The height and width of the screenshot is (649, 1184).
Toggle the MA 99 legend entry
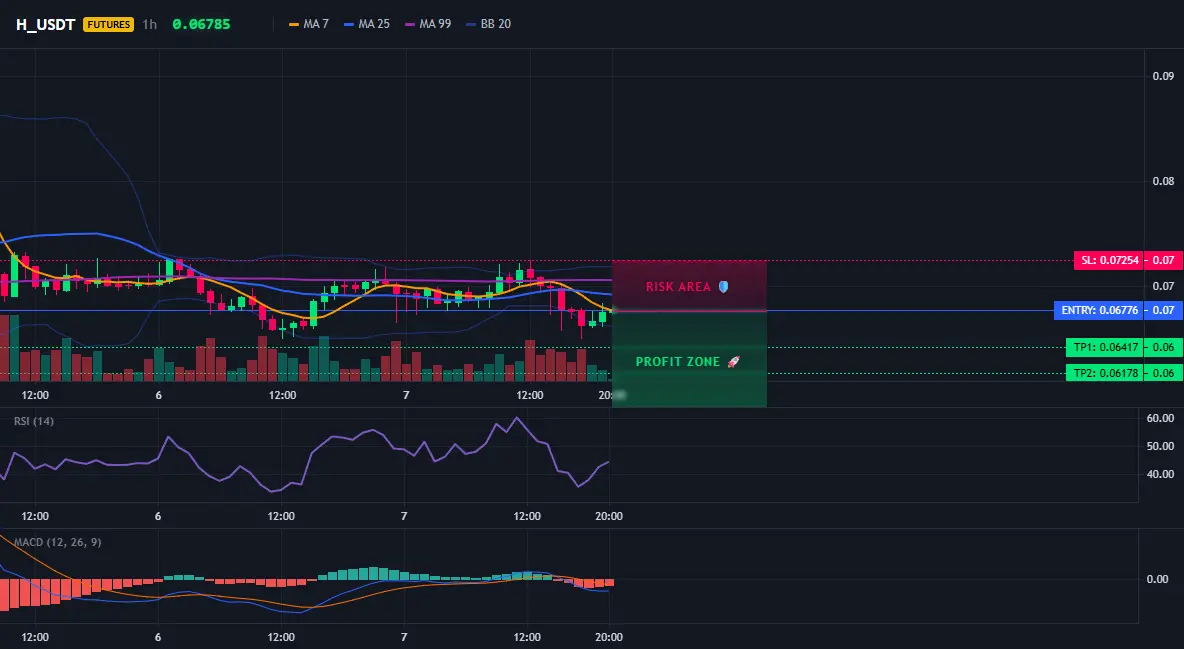pyautogui.click(x=428, y=24)
